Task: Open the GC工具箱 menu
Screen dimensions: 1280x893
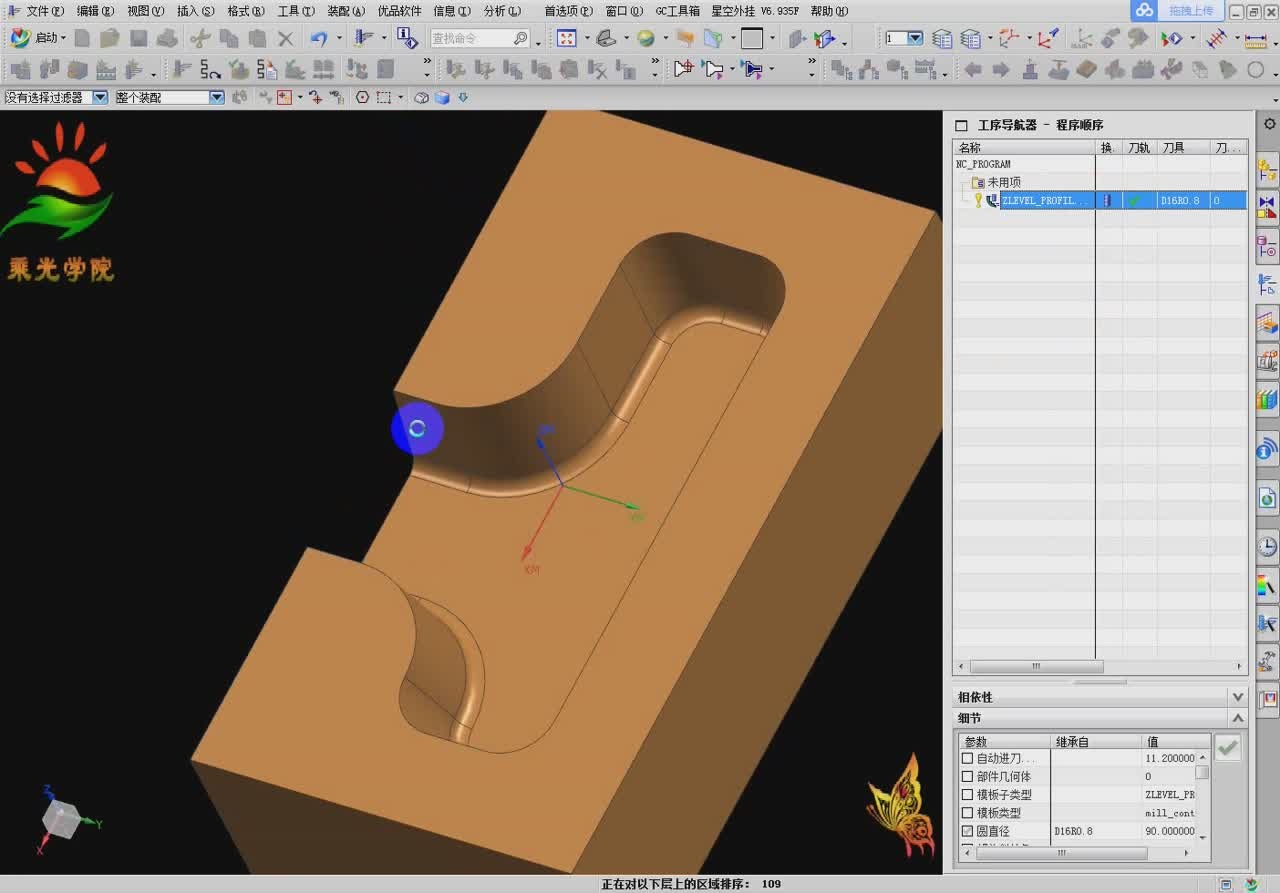Action: coord(677,11)
